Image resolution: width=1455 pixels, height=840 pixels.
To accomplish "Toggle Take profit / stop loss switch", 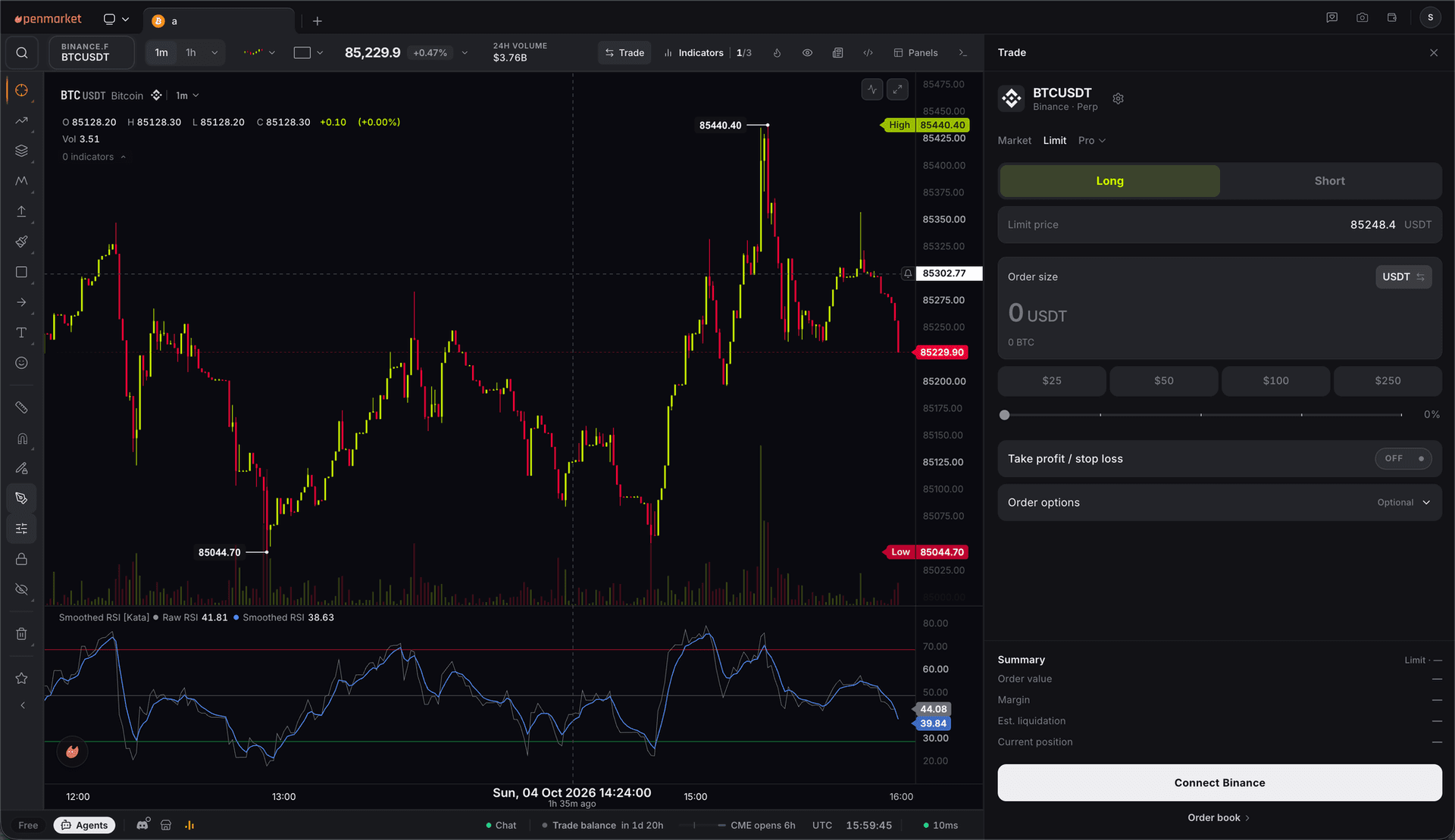I will click(x=1403, y=458).
